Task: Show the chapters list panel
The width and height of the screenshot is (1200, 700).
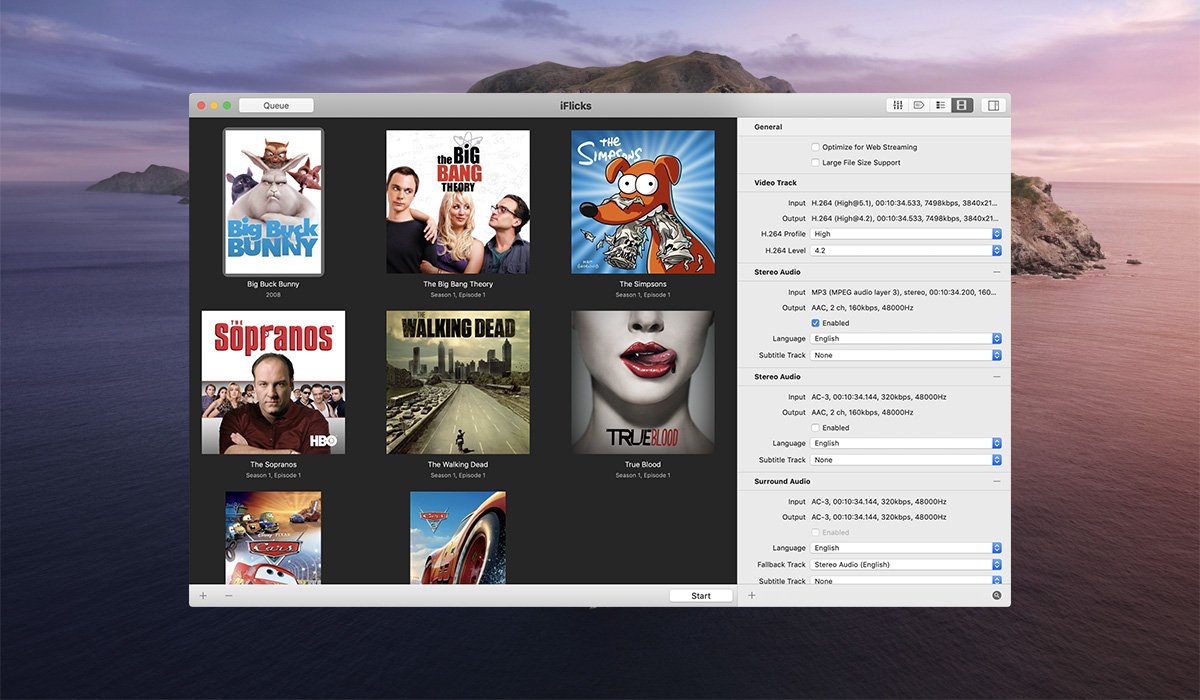Action: (941, 105)
